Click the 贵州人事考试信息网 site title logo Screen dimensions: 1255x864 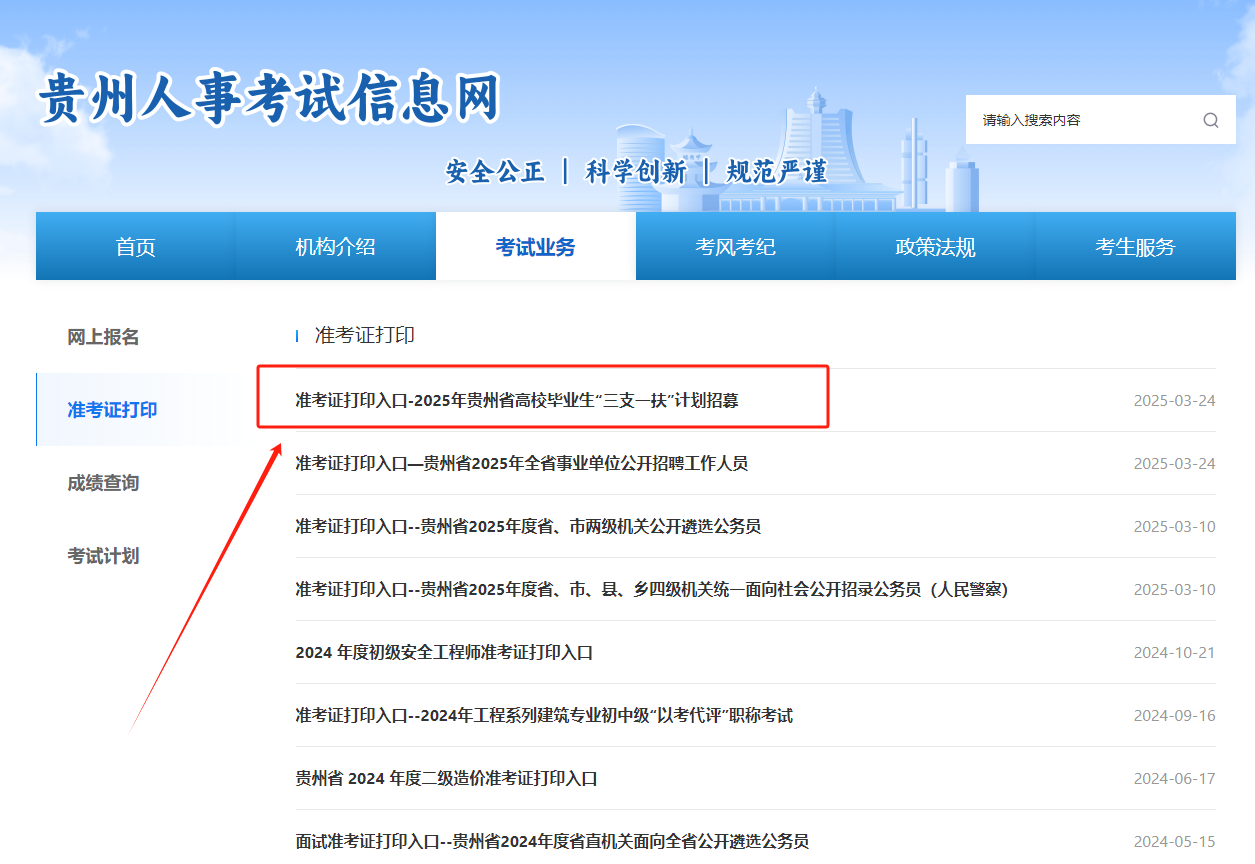click(x=270, y=100)
